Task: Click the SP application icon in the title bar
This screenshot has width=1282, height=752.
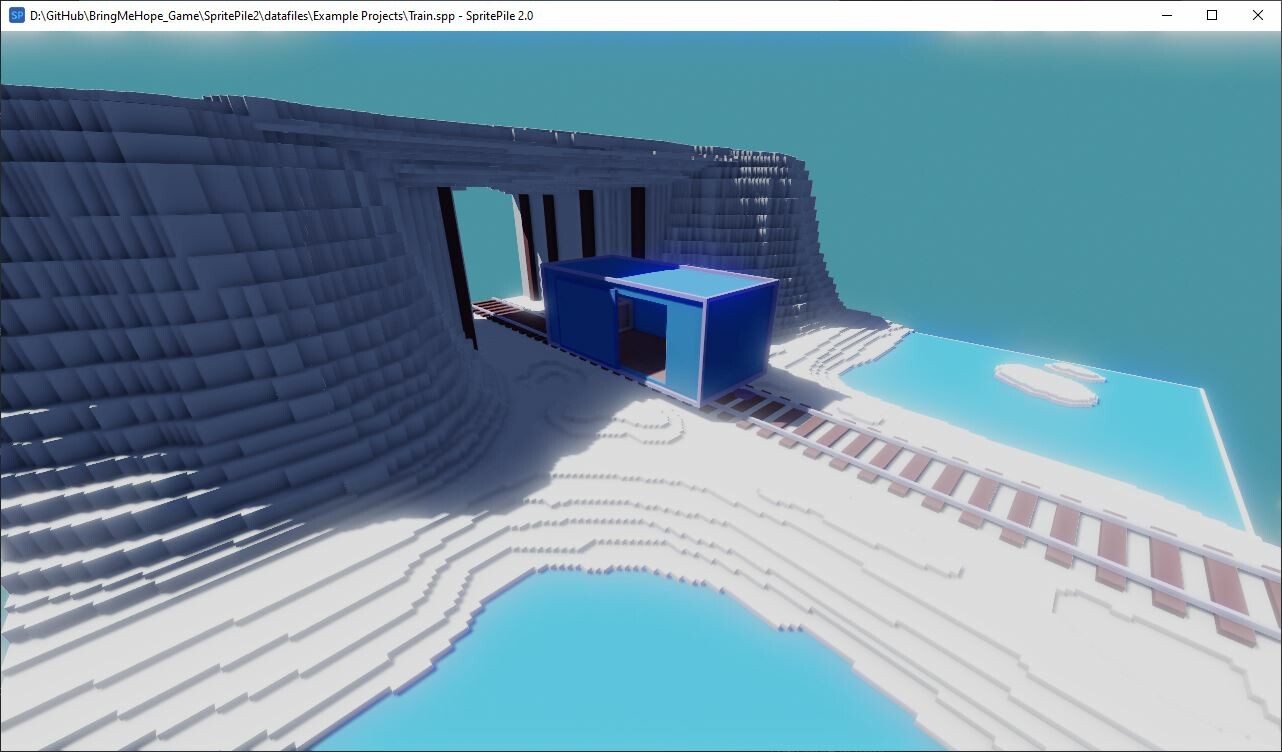Action: tap(14, 15)
